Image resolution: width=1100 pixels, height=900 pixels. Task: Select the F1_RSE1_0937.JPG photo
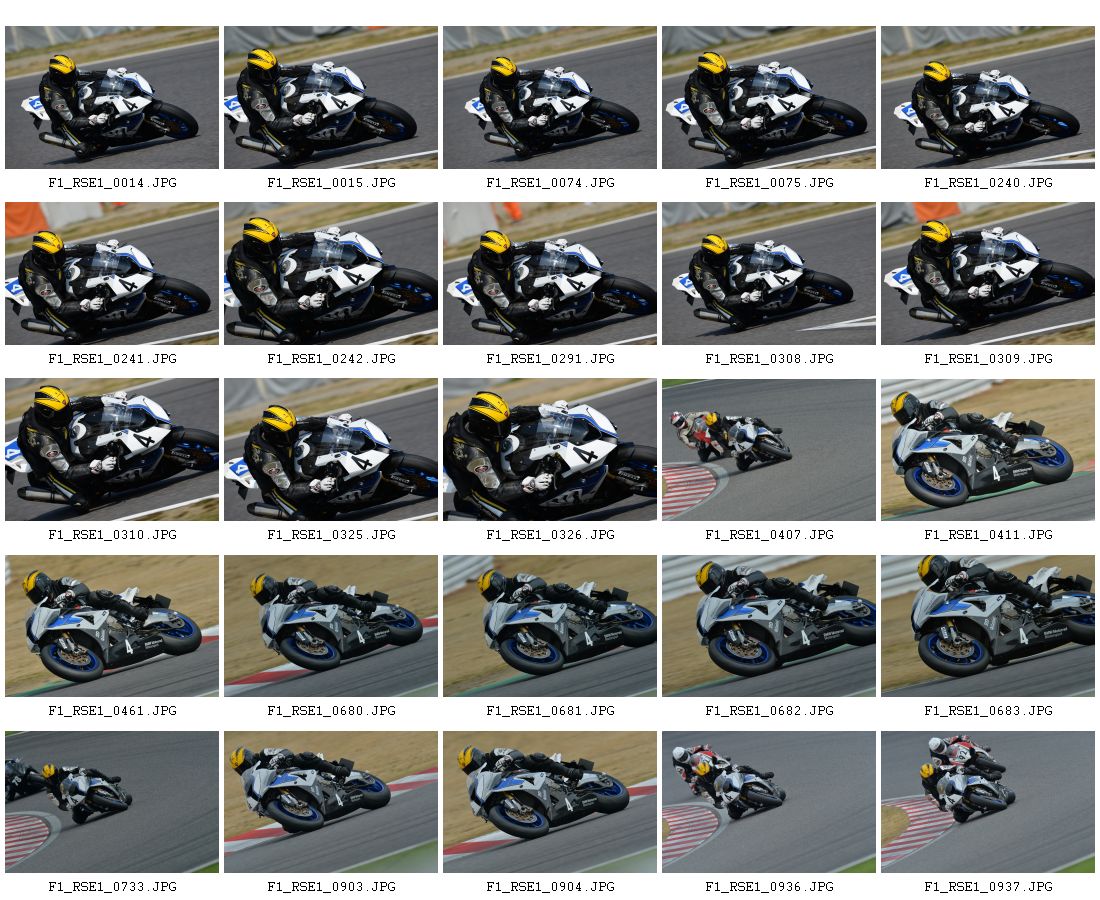987,802
